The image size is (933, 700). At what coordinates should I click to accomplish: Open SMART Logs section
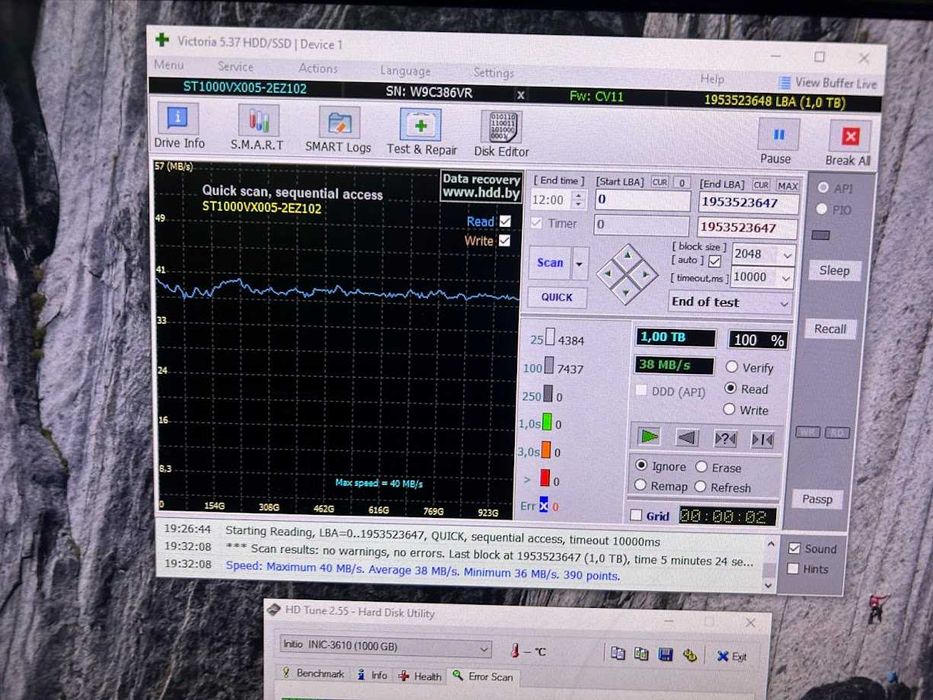click(x=338, y=130)
